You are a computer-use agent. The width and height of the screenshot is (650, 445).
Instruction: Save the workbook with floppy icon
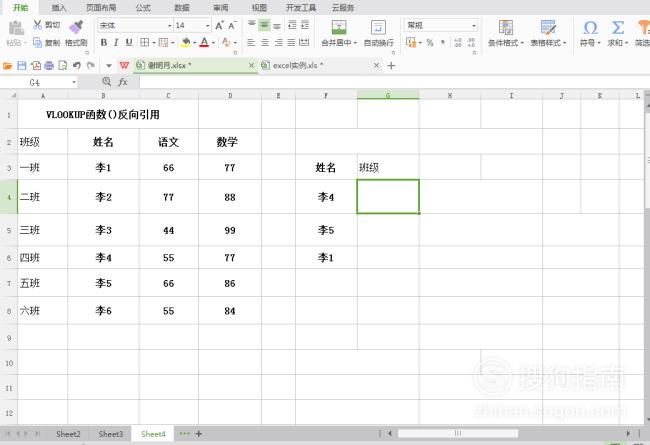22,66
